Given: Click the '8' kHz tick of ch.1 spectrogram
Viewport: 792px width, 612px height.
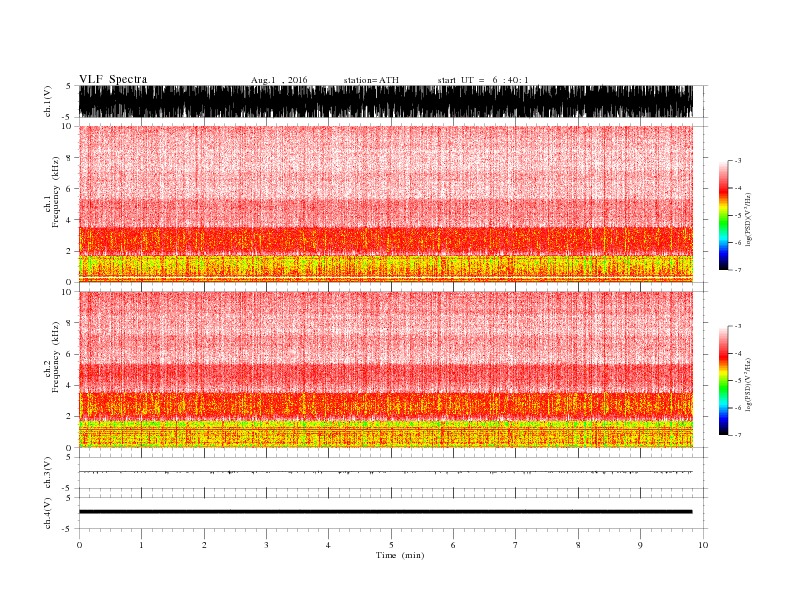Looking at the screenshot, I should coord(70,158).
